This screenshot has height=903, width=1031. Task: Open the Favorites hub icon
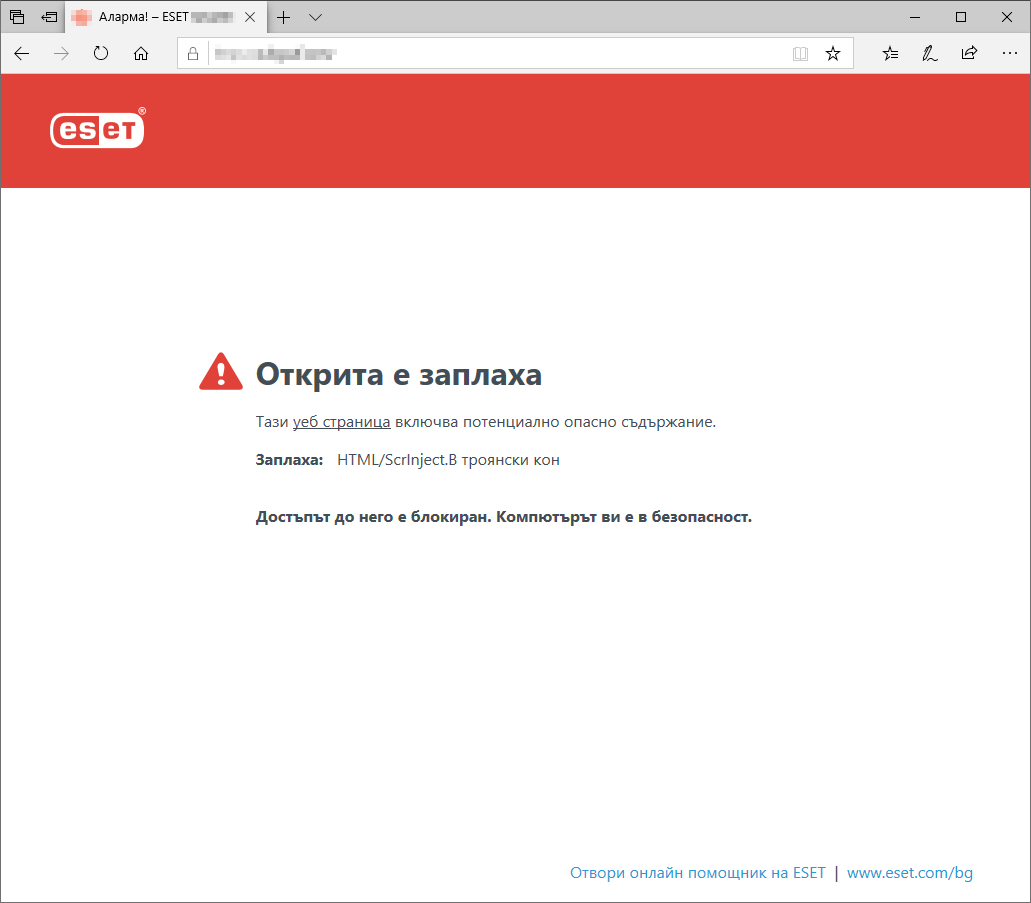tap(889, 53)
